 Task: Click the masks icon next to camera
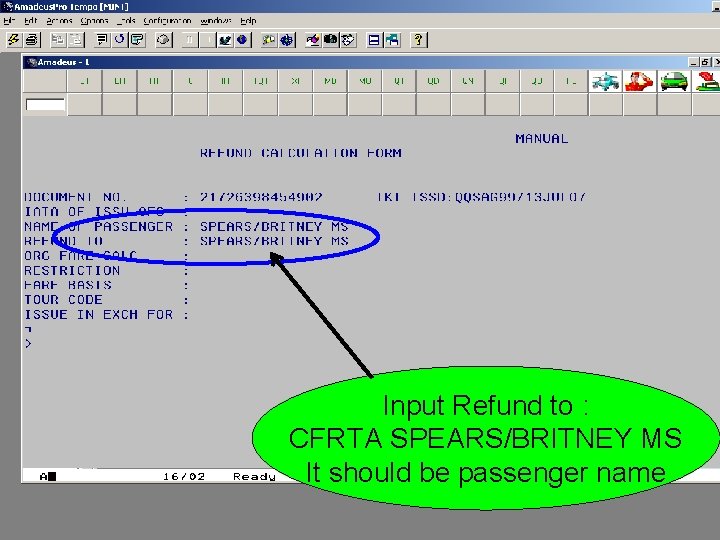click(348, 40)
